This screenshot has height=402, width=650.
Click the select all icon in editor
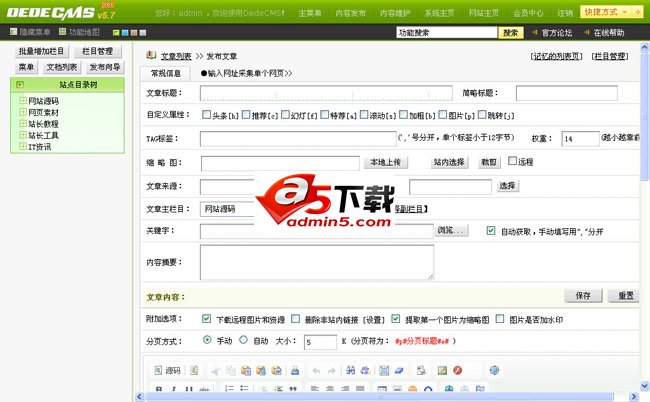tap(384, 371)
